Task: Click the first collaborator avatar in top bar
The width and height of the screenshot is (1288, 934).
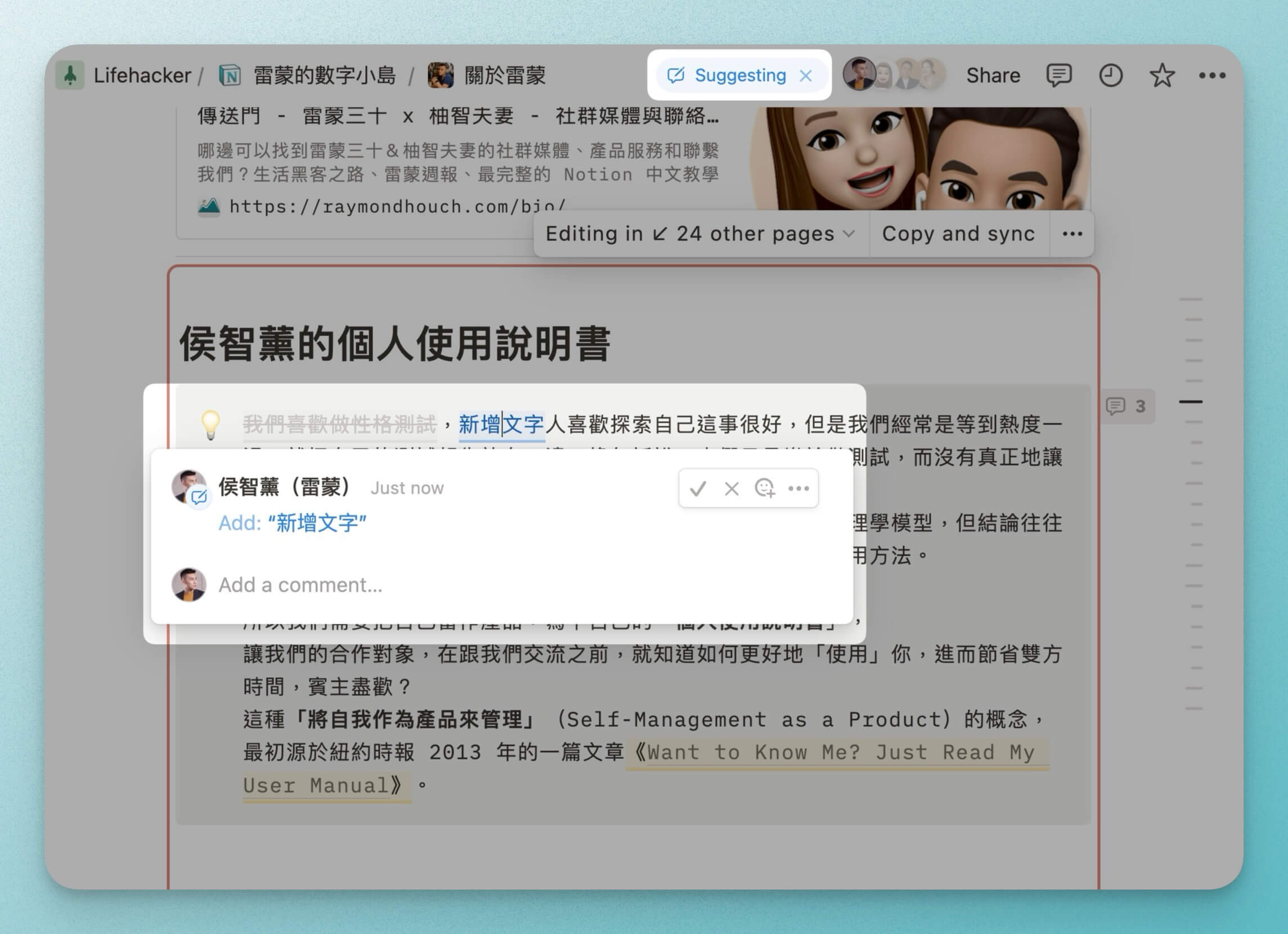Action: click(x=859, y=74)
